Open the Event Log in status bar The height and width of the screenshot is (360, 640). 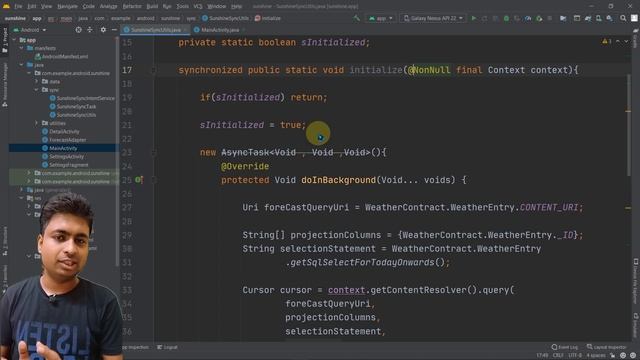click(x=565, y=347)
